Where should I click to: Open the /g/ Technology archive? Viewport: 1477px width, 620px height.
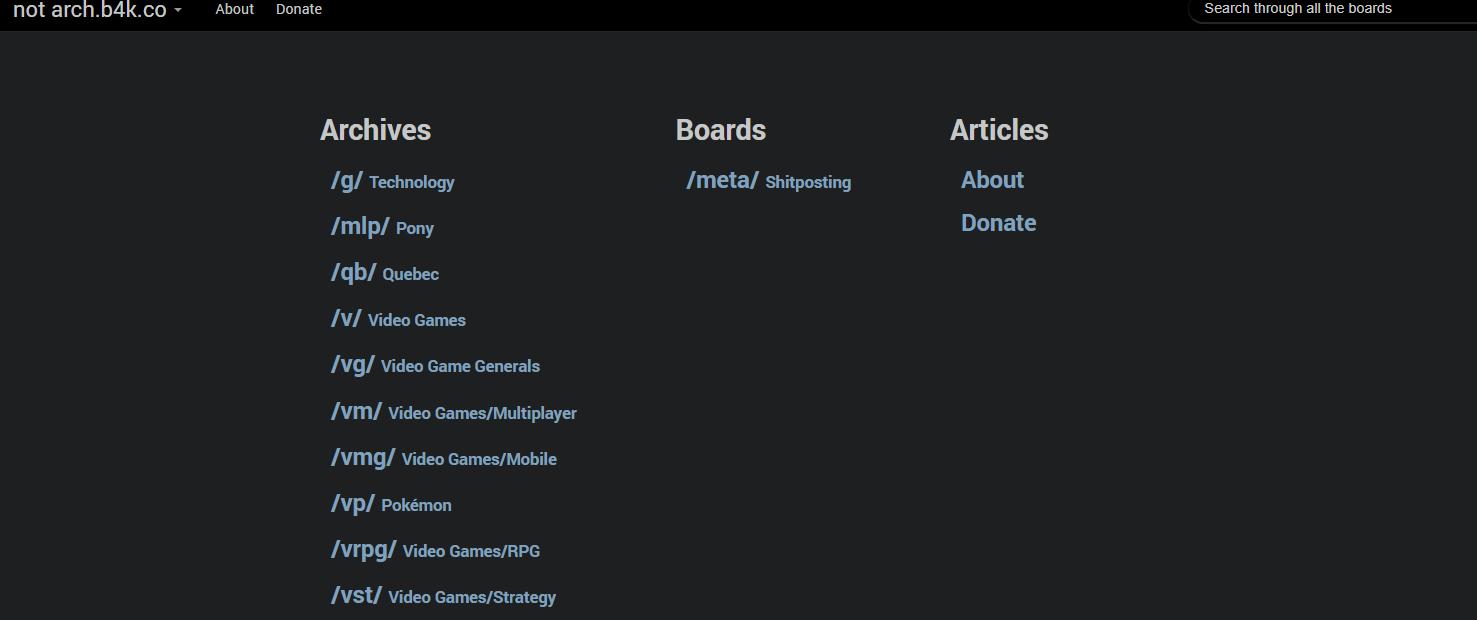click(392, 181)
